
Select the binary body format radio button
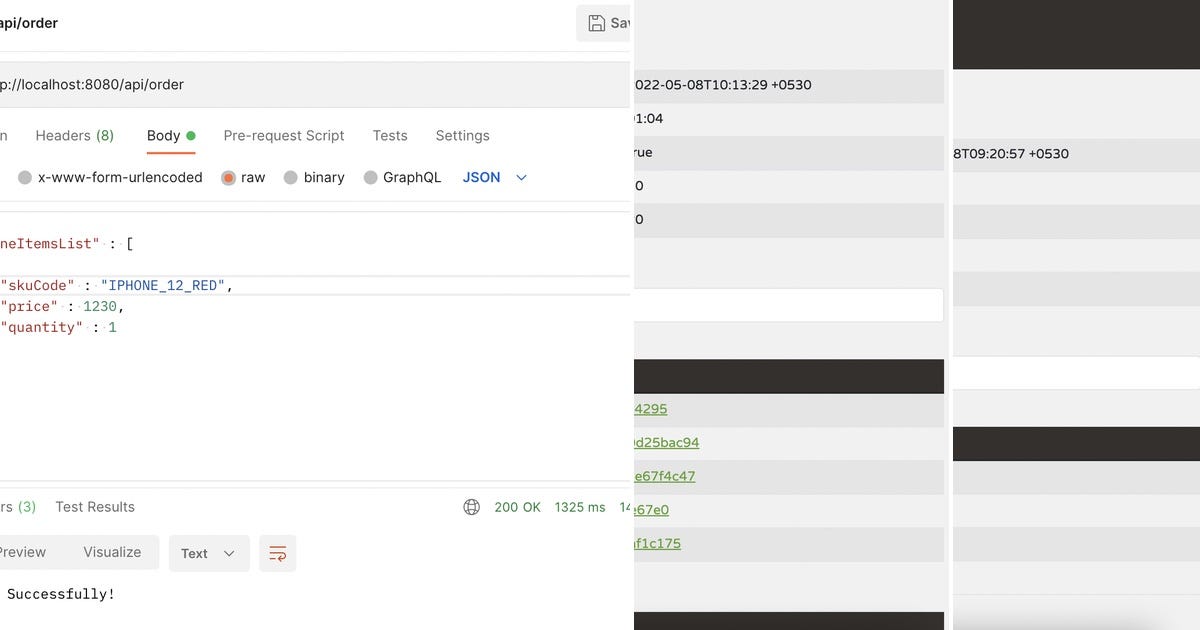(x=290, y=177)
